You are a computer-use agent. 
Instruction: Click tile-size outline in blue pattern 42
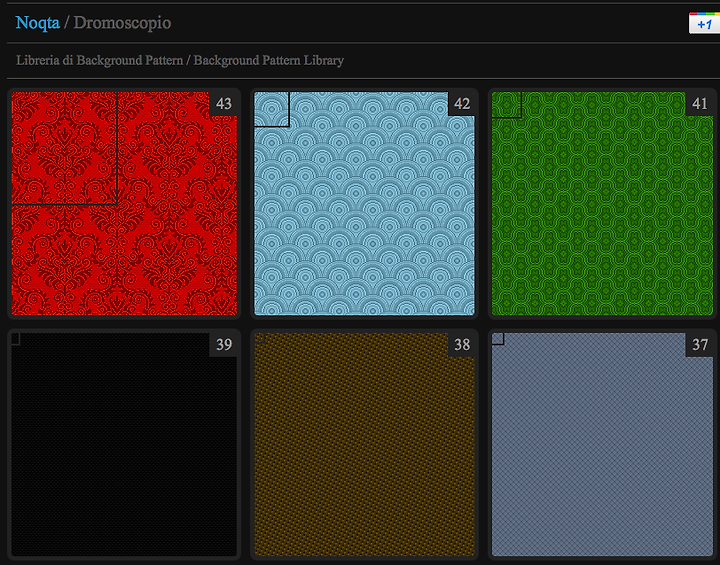coord(271,109)
